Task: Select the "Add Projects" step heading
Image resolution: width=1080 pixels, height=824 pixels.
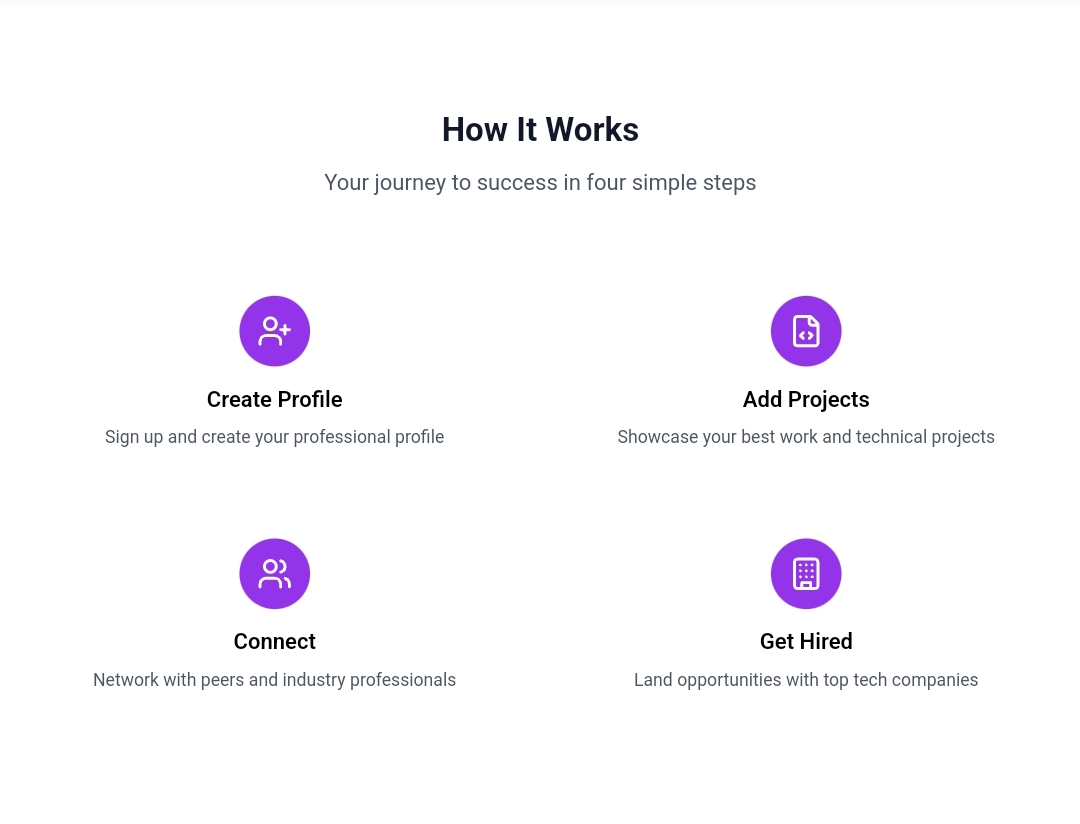Action: pos(806,400)
